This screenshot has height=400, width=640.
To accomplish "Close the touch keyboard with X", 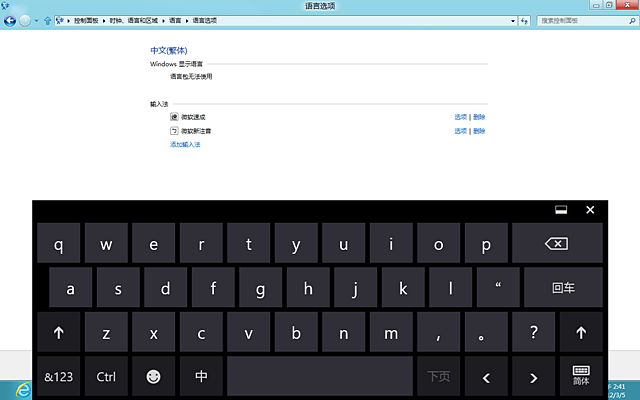I will pyautogui.click(x=590, y=210).
